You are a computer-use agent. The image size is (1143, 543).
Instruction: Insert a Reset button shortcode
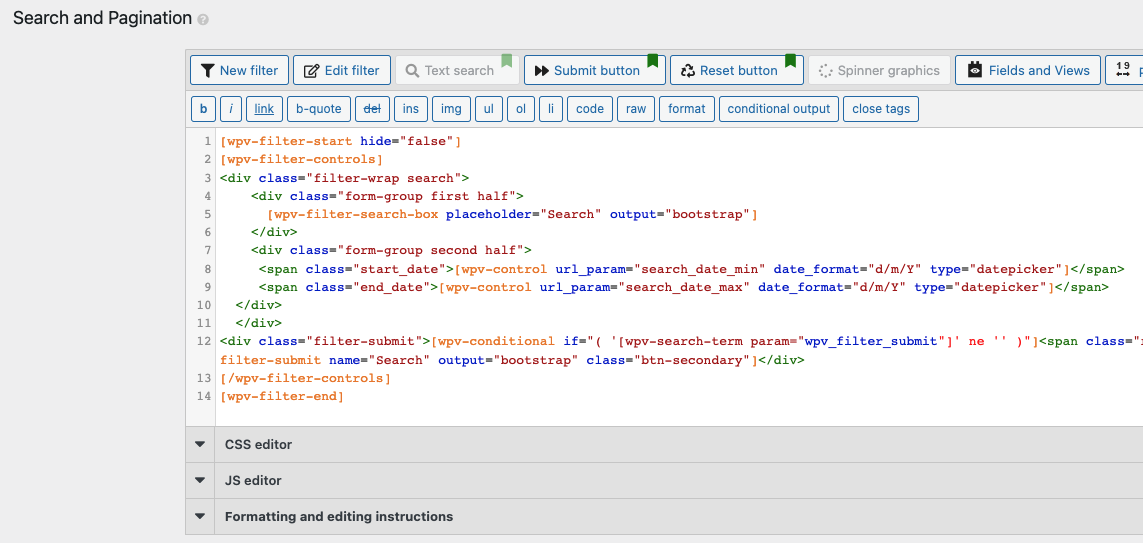point(737,70)
